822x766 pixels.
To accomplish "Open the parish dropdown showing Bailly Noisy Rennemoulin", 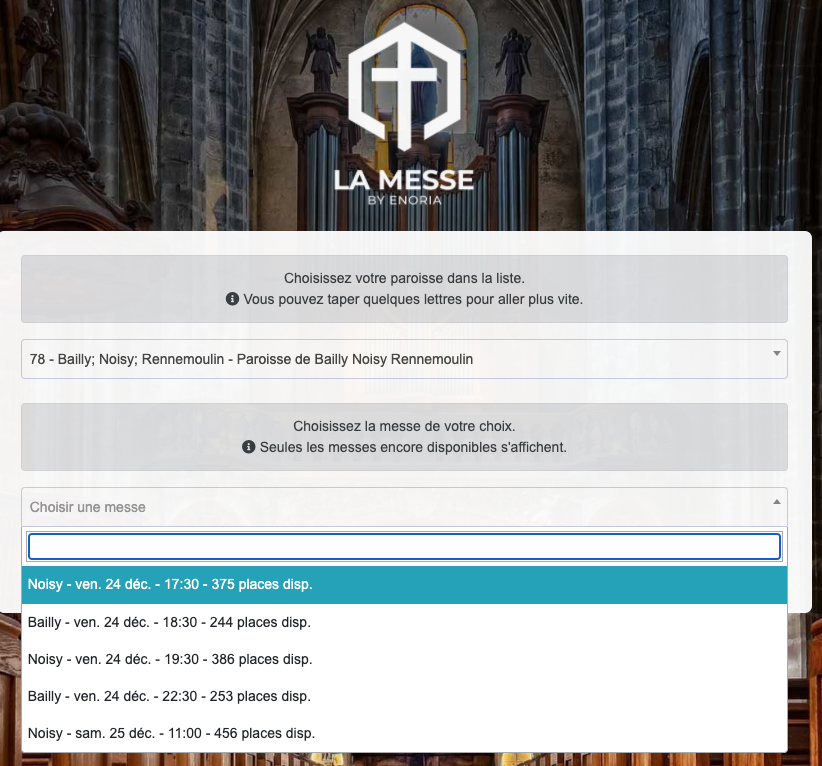I will click(x=404, y=359).
